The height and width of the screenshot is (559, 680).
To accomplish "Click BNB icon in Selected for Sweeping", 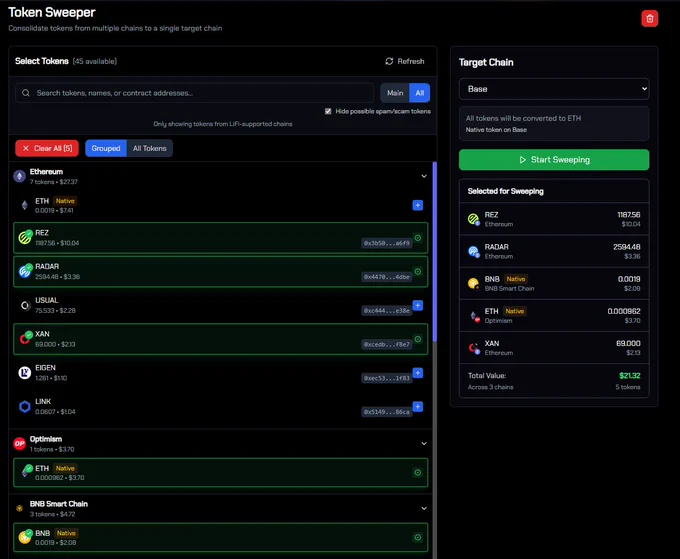I will tap(473, 284).
